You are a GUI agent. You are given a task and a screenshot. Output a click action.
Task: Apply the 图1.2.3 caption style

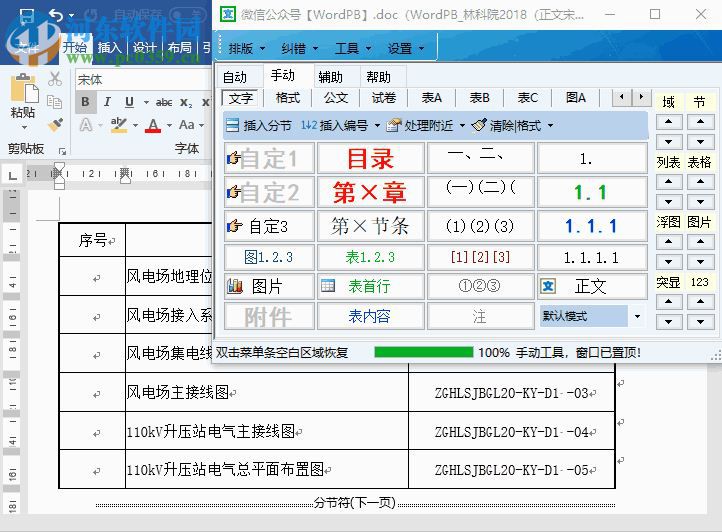click(x=269, y=257)
